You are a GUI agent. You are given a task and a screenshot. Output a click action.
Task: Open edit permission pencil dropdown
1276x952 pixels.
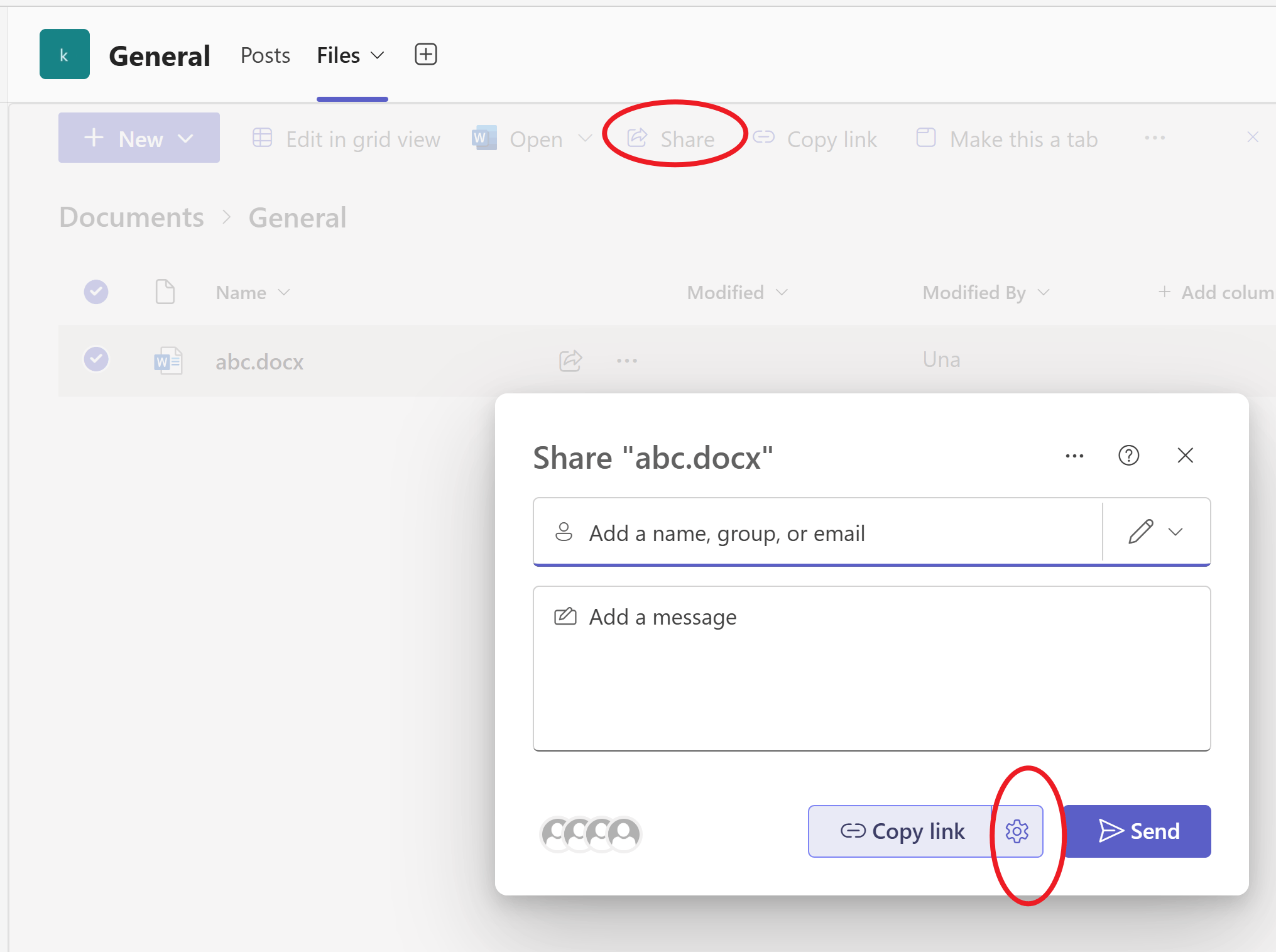coord(1156,532)
